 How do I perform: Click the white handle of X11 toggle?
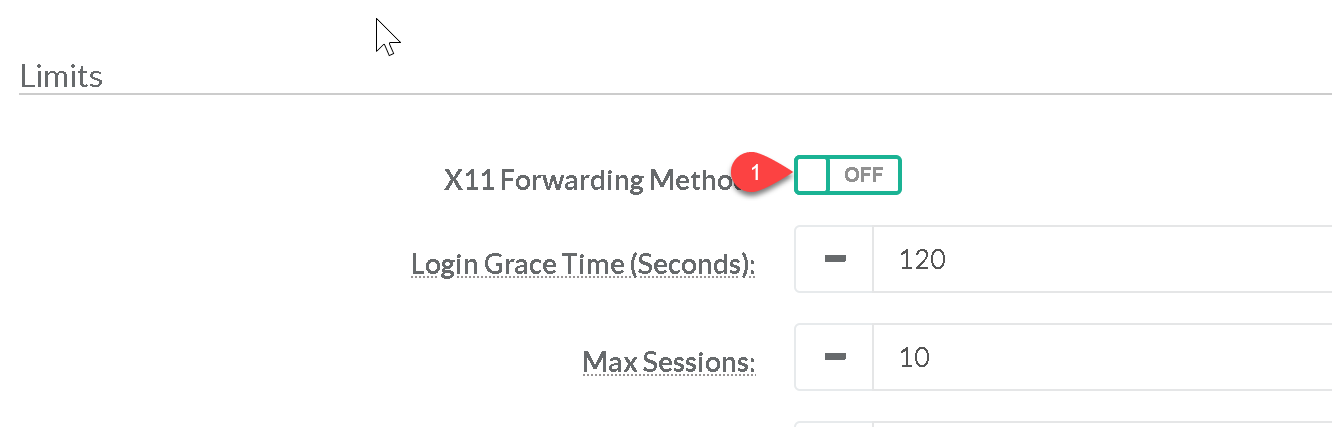point(812,175)
